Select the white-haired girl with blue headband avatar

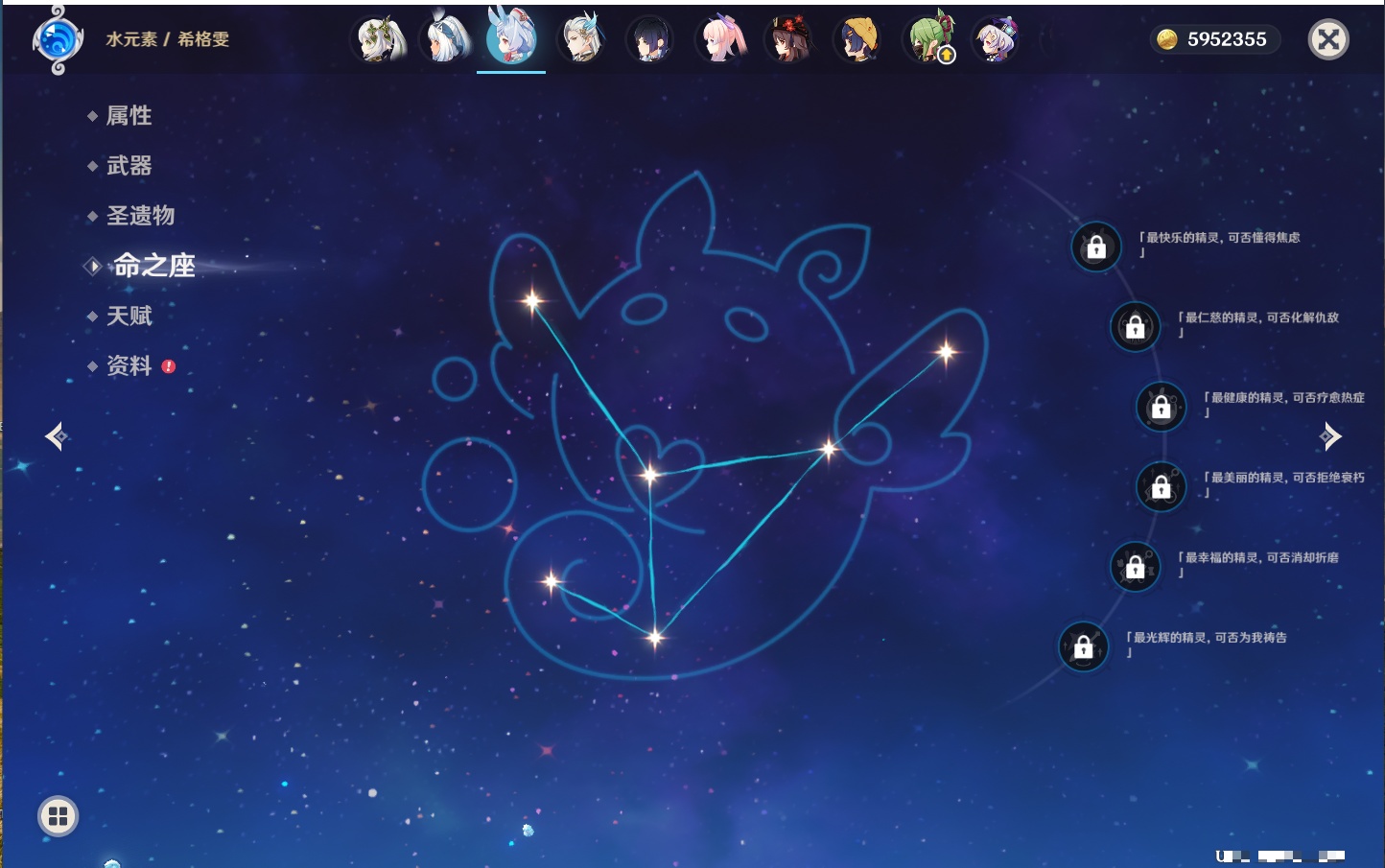(446, 39)
